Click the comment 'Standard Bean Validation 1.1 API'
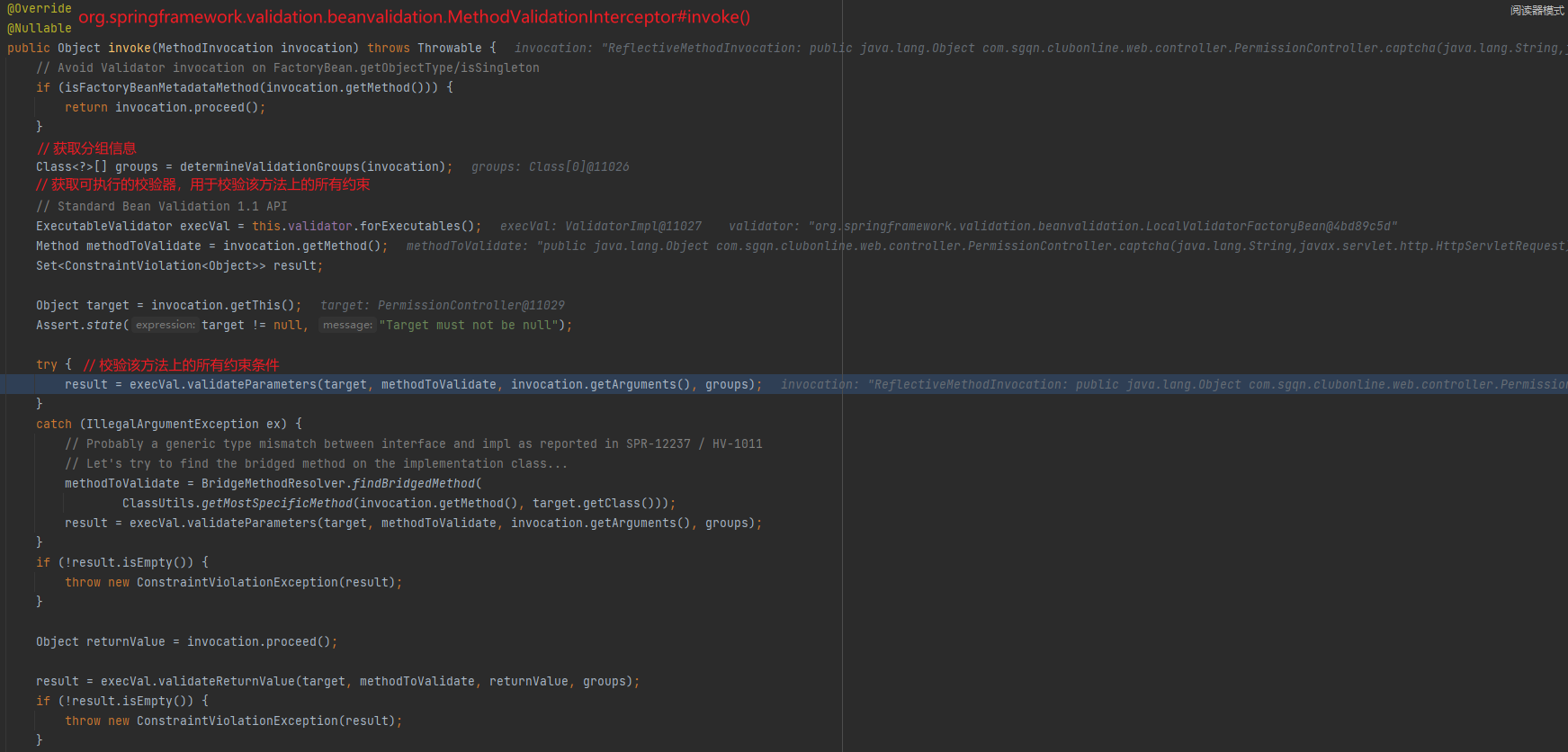The width and height of the screenshot is (1568, 752). (x=162, y=206)
